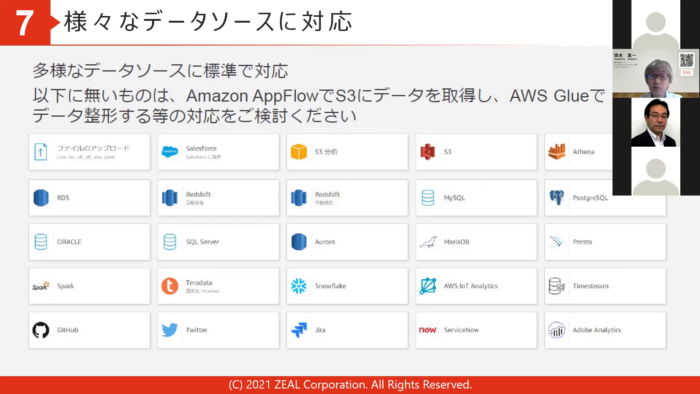Click the Snowflake label
Viewport: 700px width, 394px height.
pos(331,286)
